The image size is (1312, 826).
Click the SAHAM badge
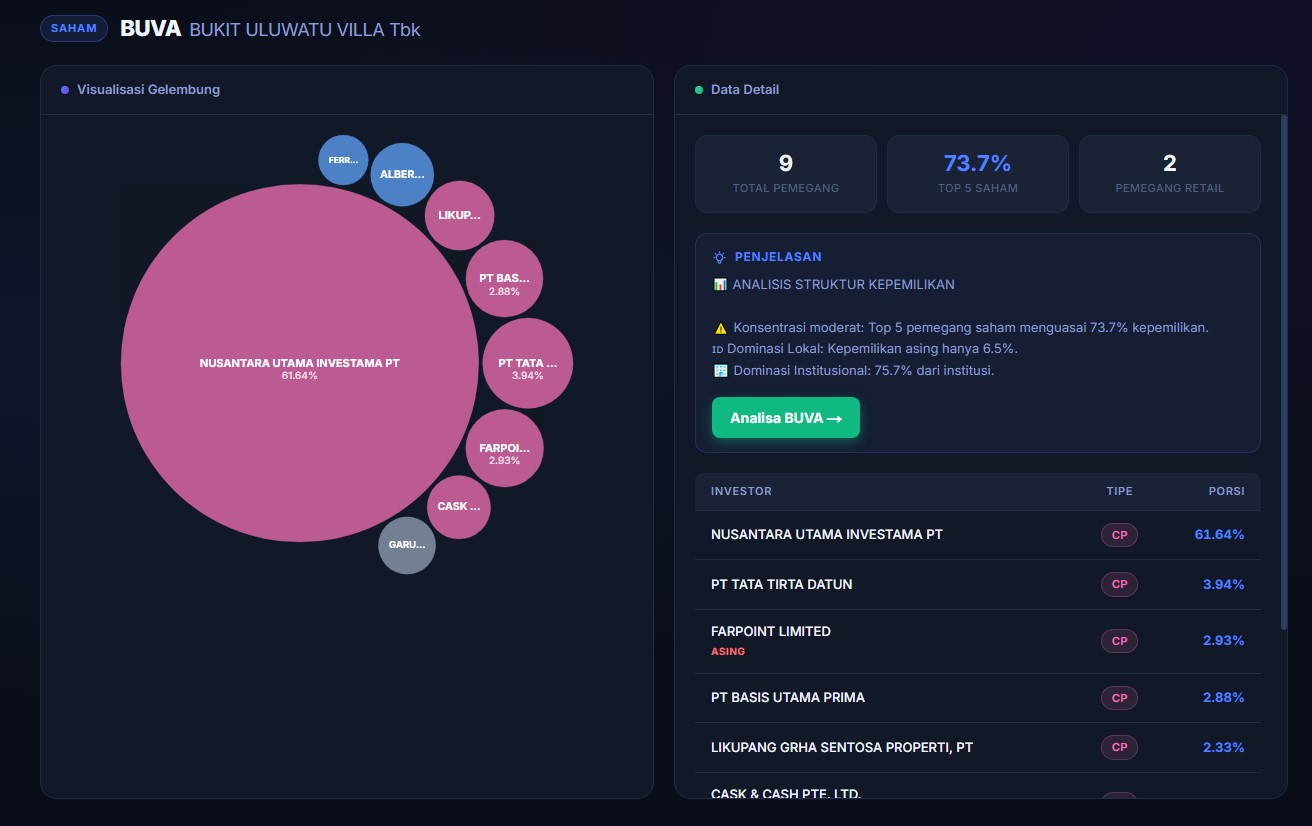(74, 28)
